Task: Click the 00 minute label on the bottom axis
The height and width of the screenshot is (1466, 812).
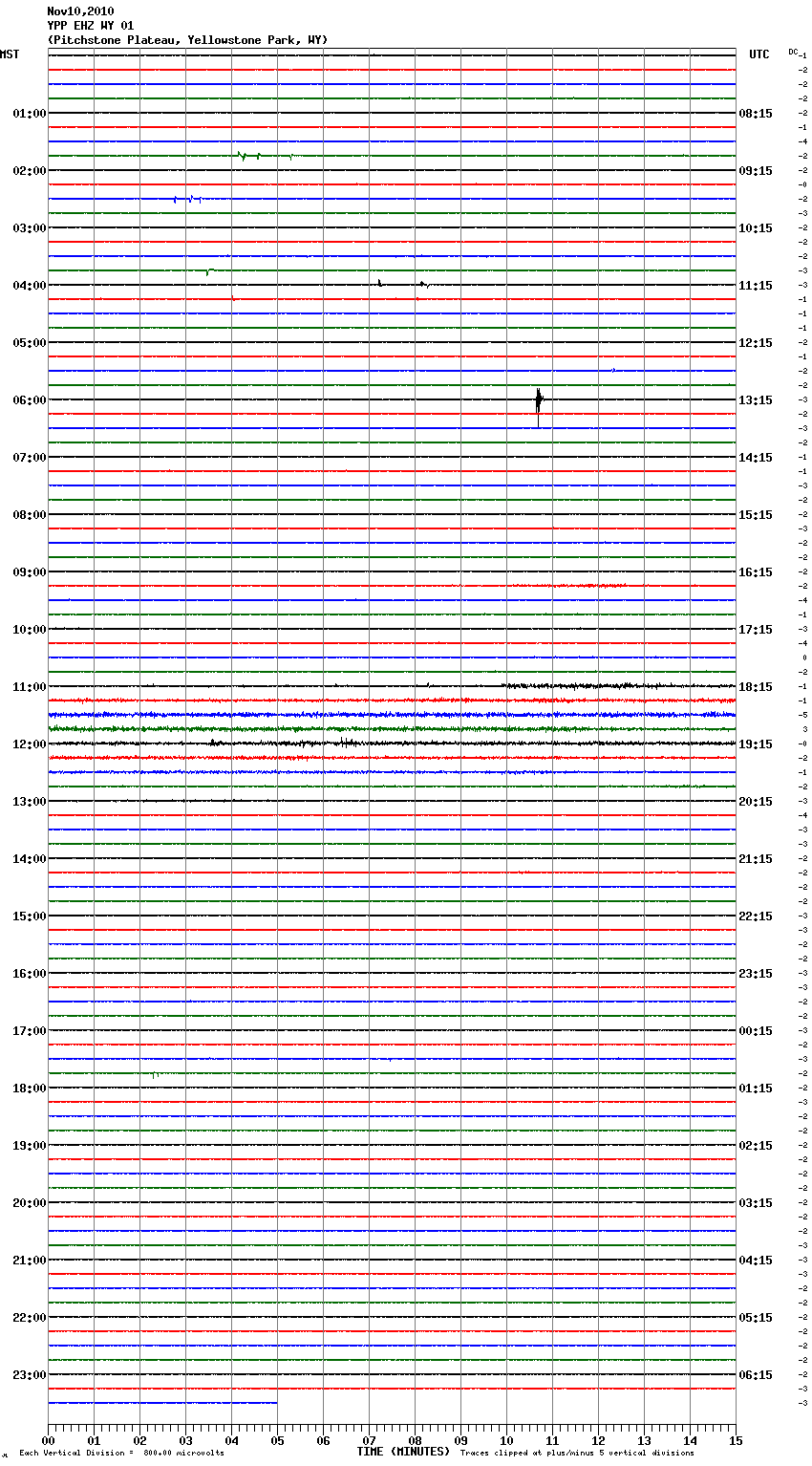Action: pos(48,1441)
